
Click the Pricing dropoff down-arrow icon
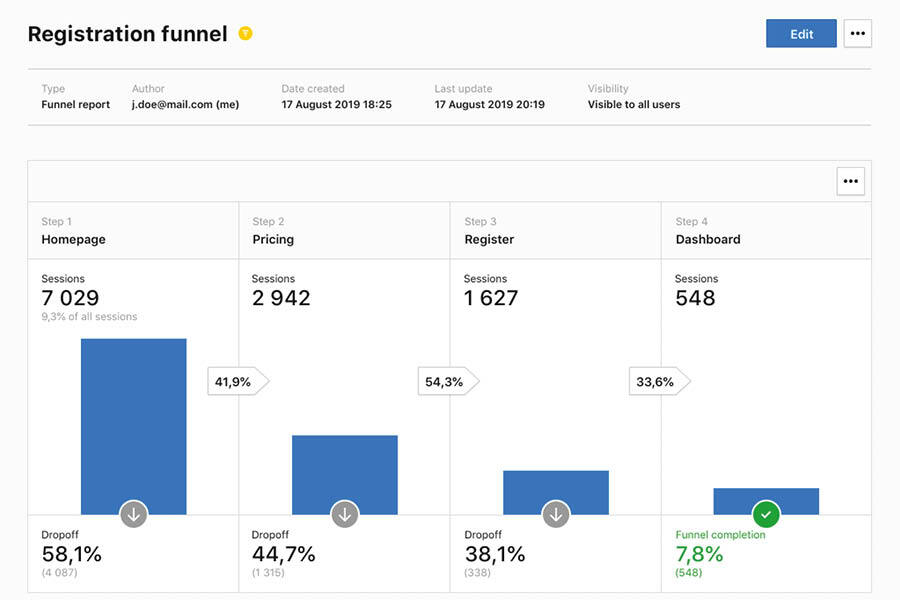(x=345, y=514)
